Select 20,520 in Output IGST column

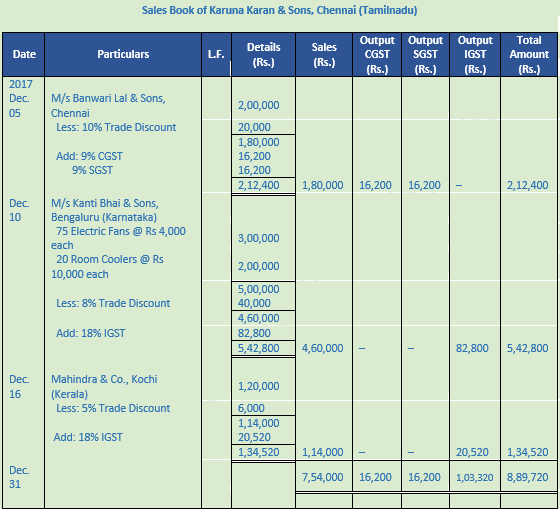pos(472,452)
